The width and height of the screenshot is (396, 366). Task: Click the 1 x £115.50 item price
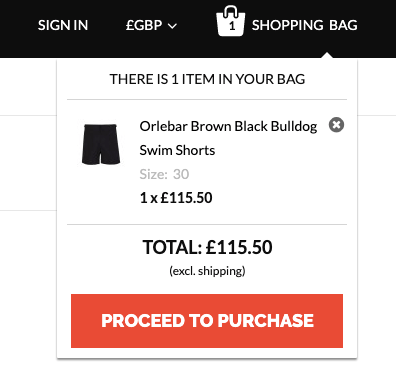(x=176, y=198)
